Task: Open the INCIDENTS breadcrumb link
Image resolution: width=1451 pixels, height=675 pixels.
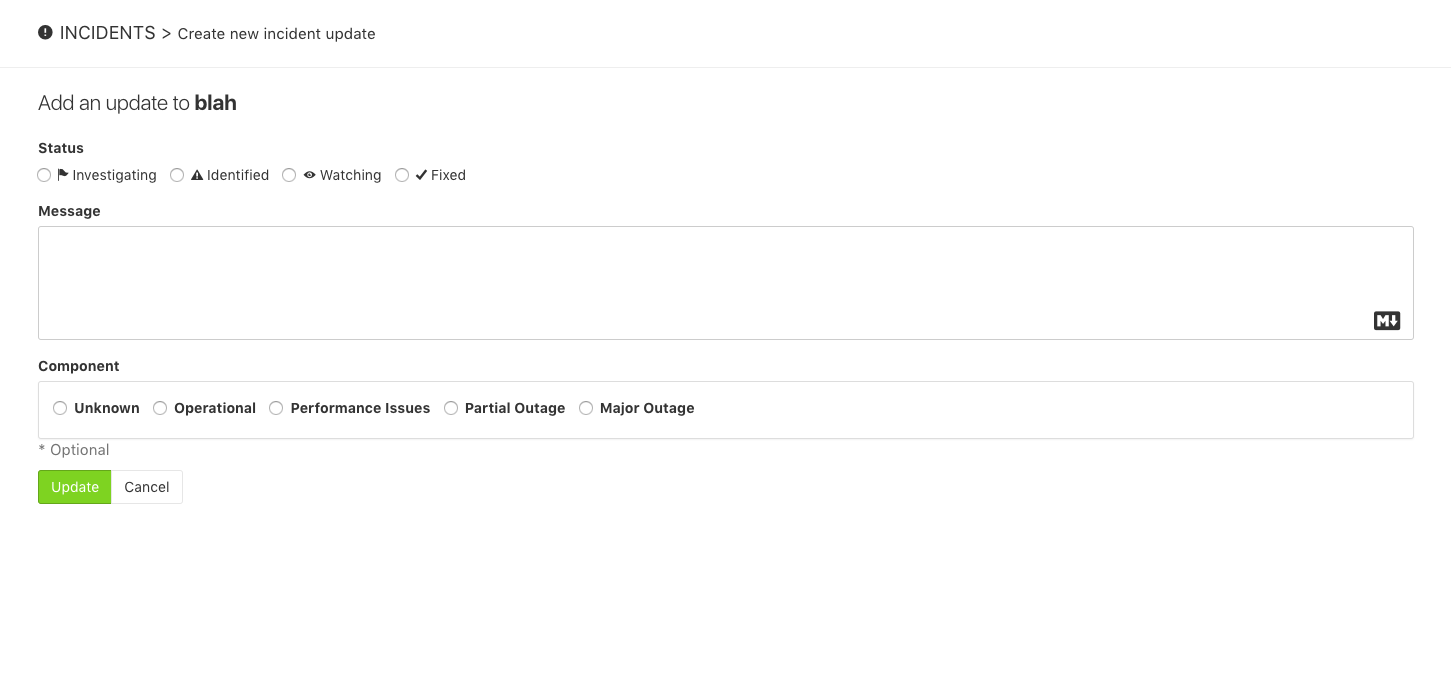Action: click(x=108, y=32)
